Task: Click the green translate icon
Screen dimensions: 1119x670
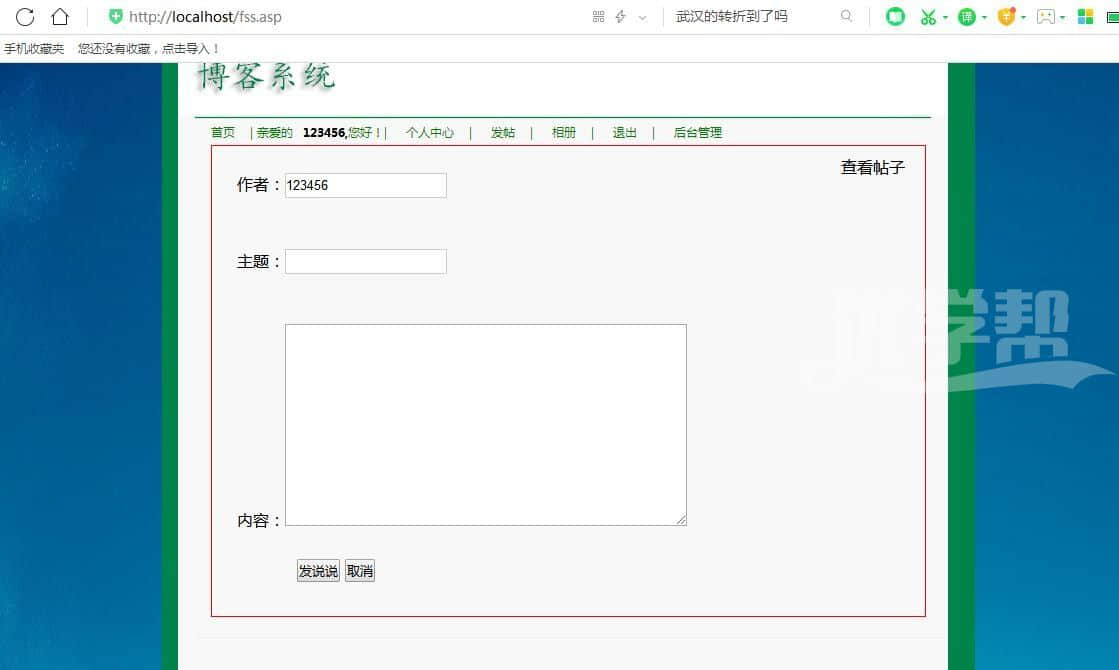Action: [966, 17]
